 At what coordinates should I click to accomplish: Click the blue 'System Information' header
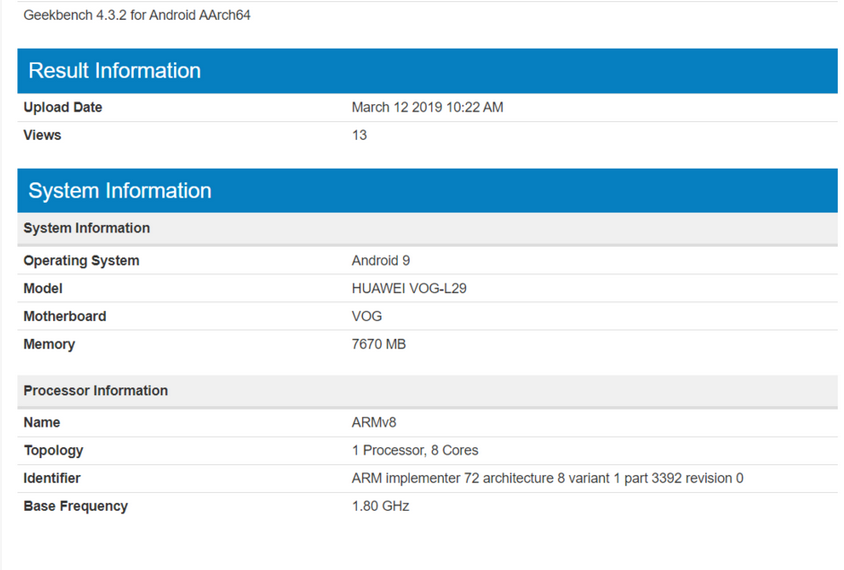tap(427, 191)
